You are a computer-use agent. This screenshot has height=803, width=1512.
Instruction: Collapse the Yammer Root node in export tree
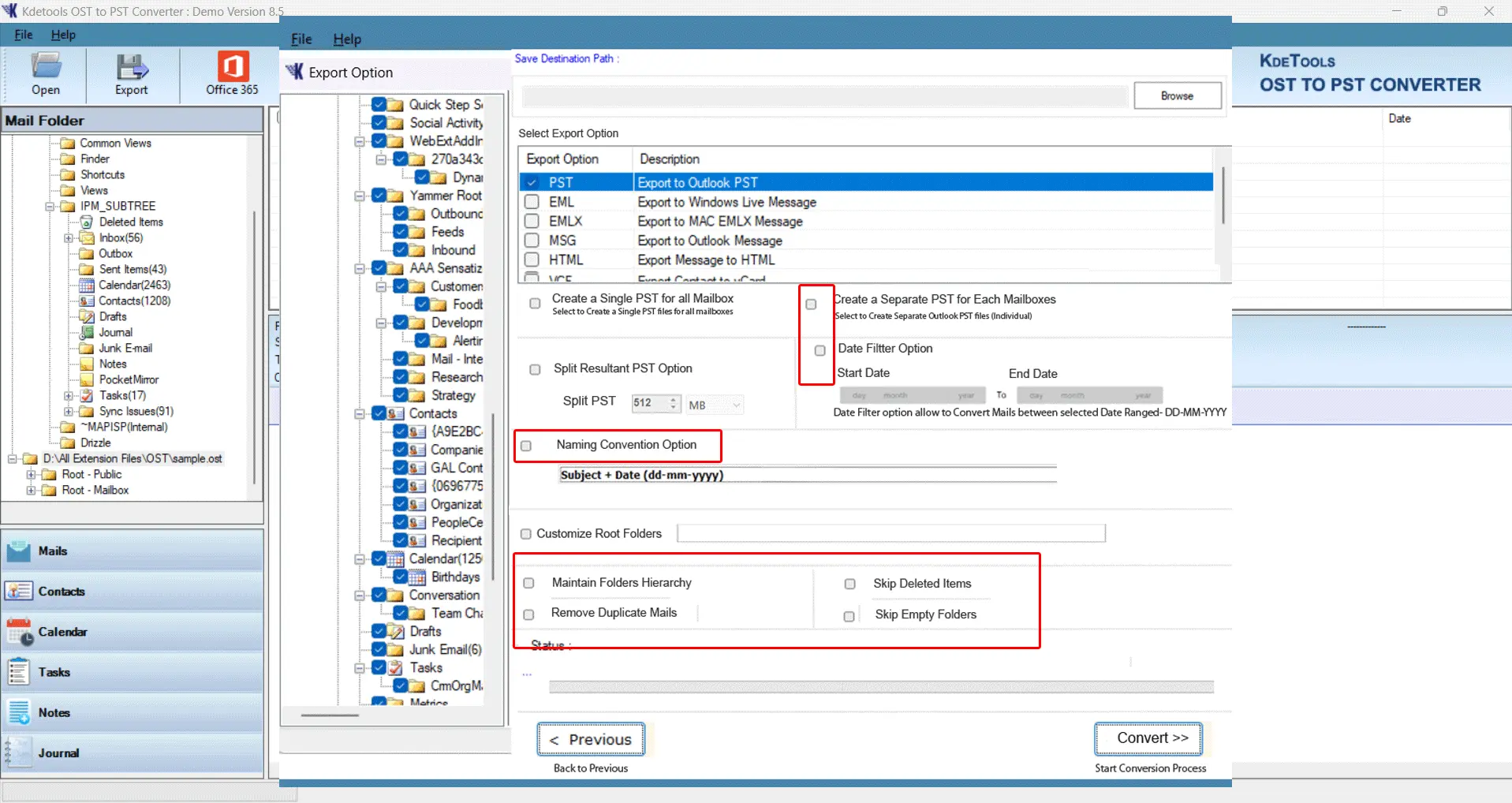[360, 196]
